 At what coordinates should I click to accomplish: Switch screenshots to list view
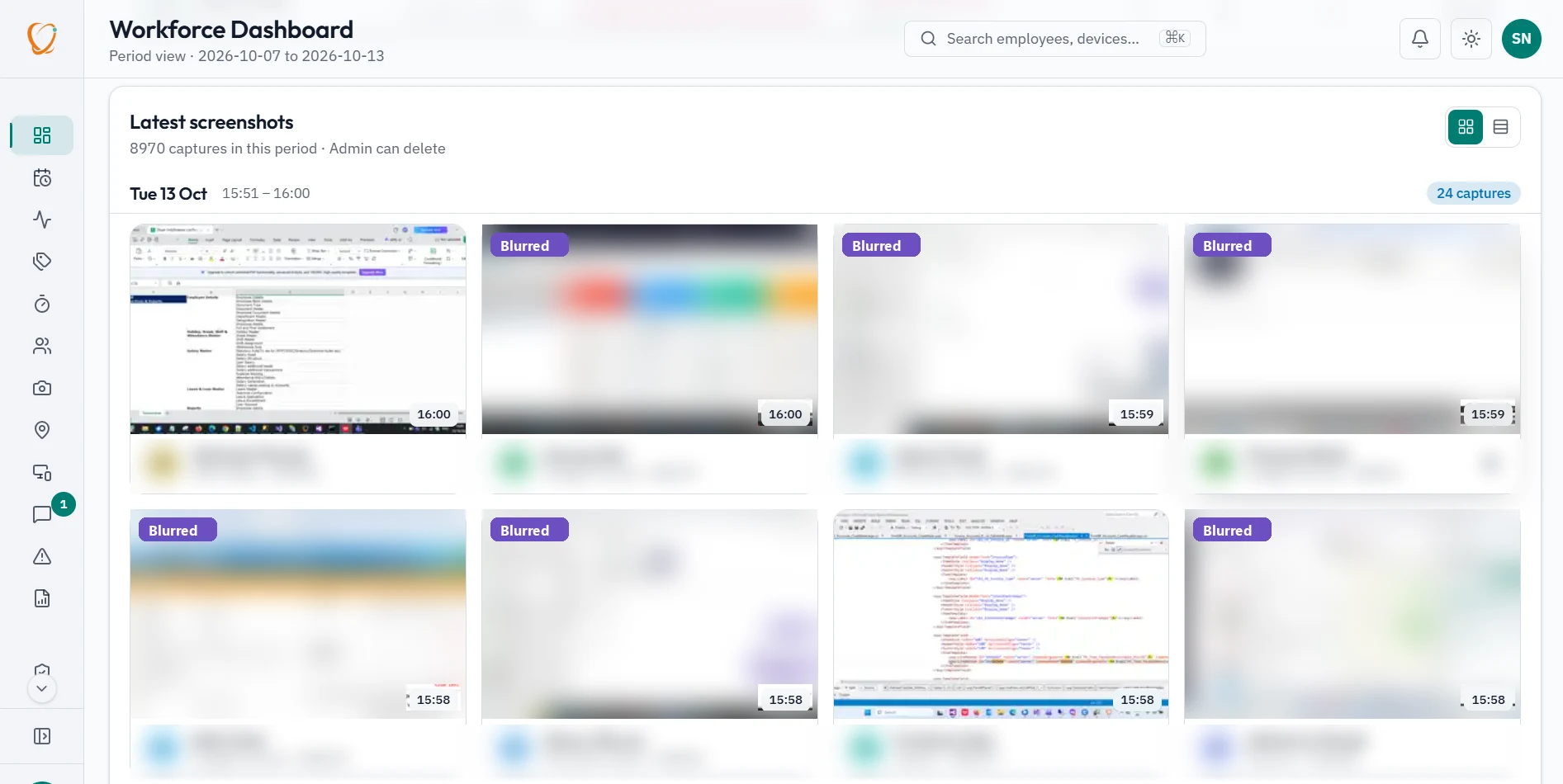tap(1501, 127)
